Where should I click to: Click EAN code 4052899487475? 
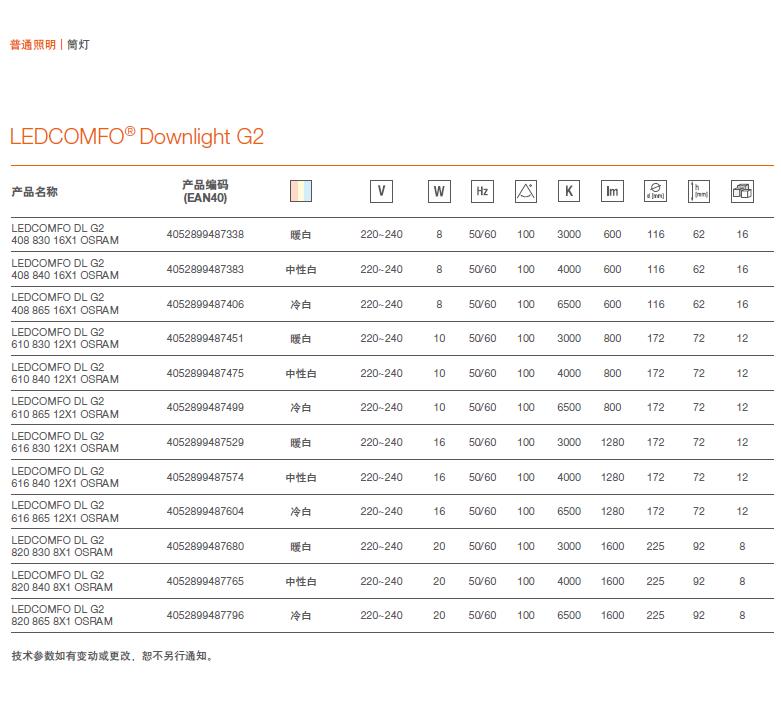click(205, 373)
